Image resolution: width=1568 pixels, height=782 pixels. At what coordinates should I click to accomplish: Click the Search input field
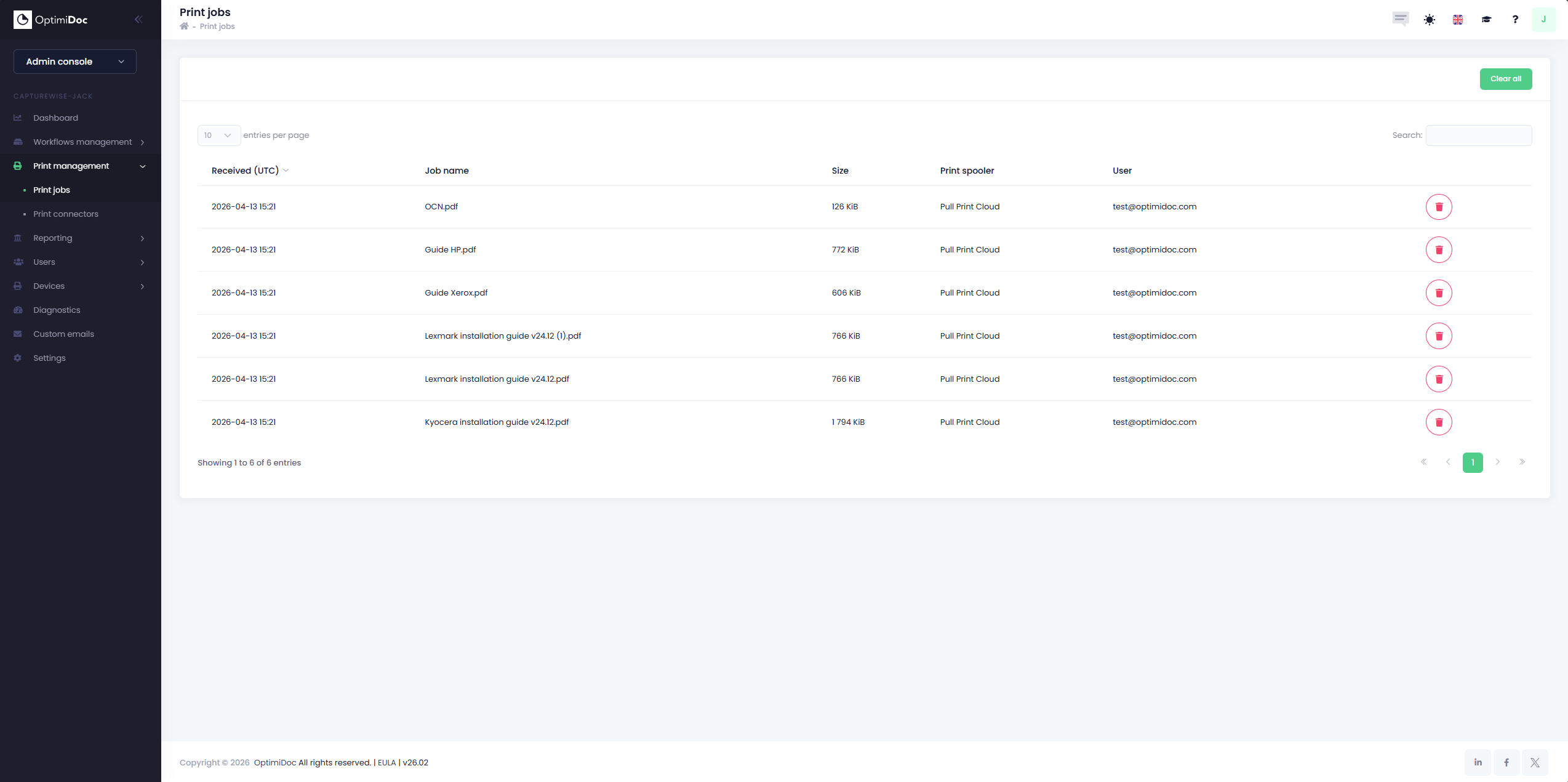coord(1478,135)
